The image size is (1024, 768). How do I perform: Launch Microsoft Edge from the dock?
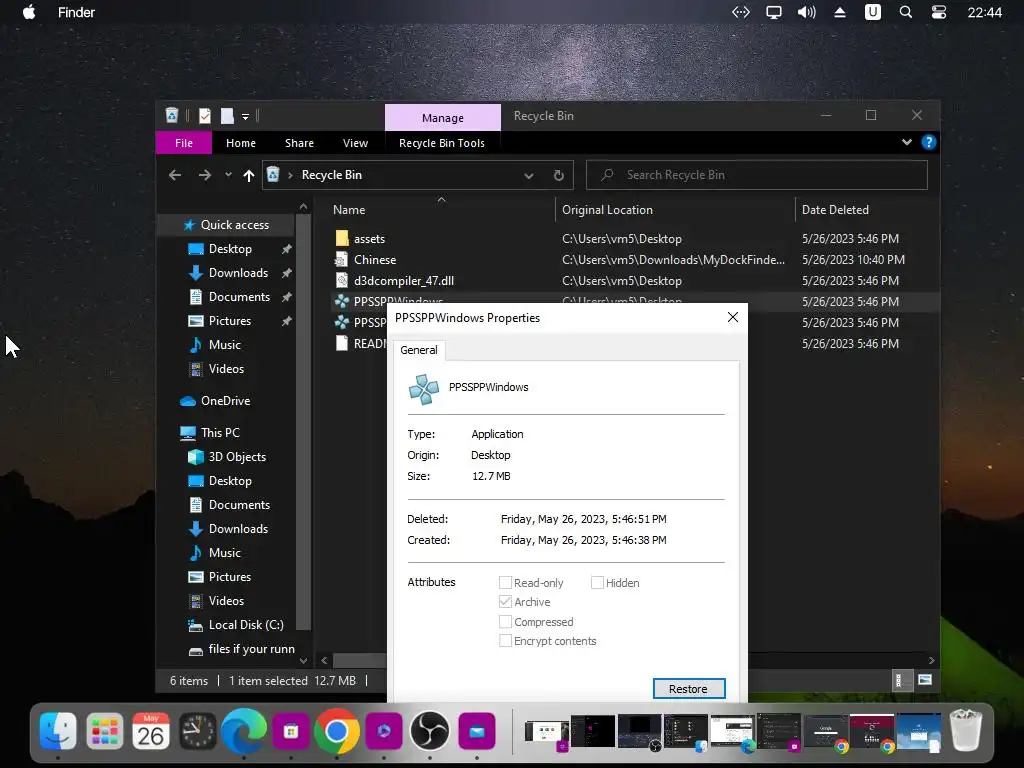pos(244,731)
